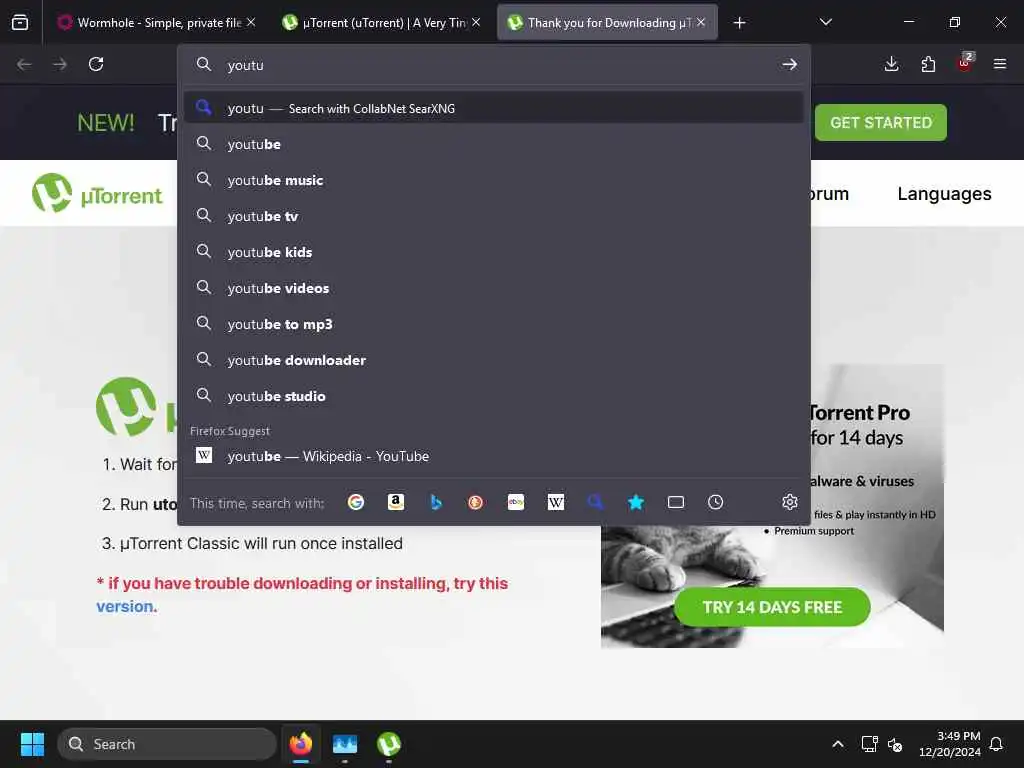Viewport: 1024px width, 768px height.
Task: Open Windows Start menu
Action: pos(32,744)
